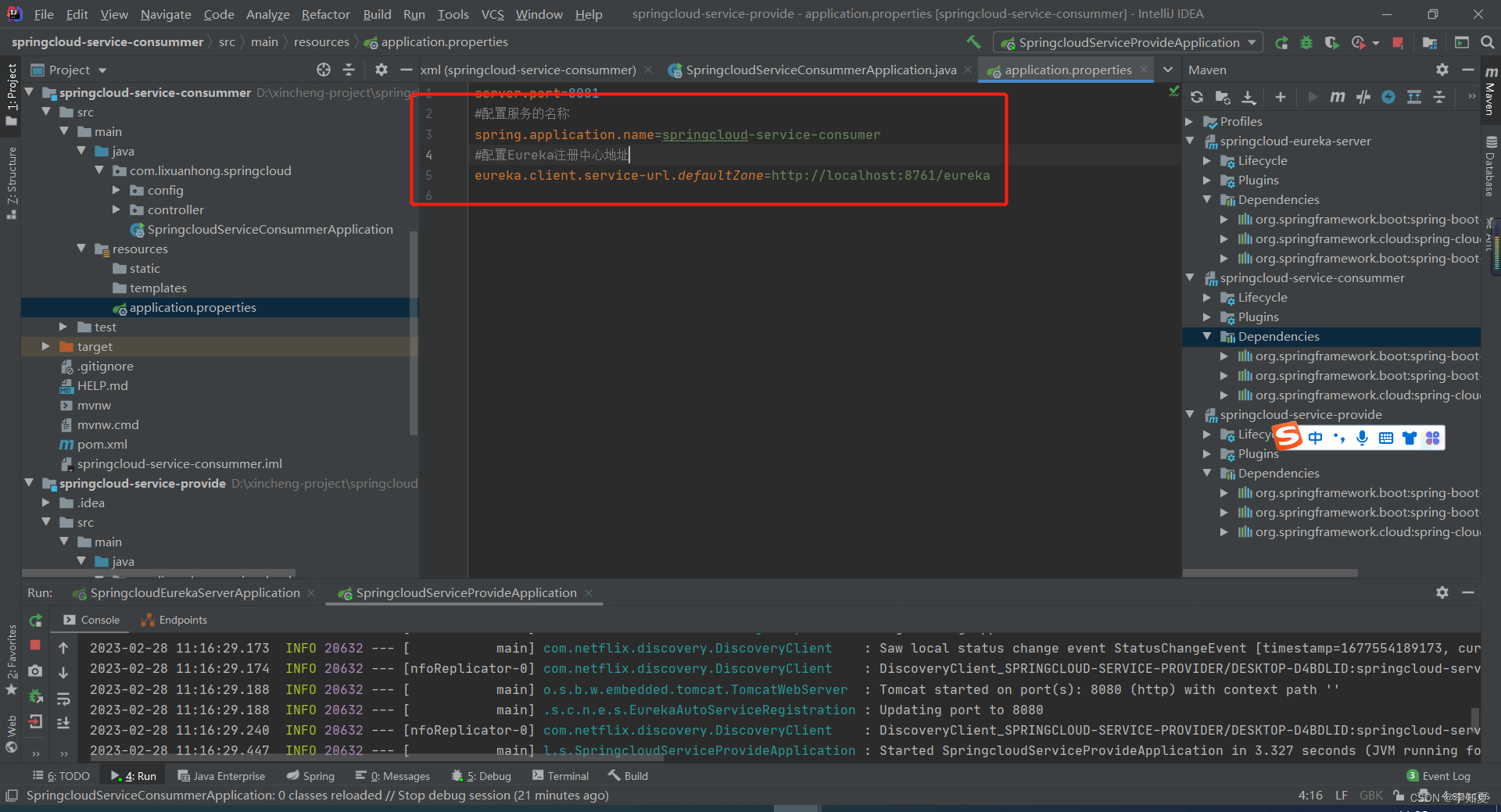The image size is (1501, 812).
Task: Open the Spring tool window
Action: pyautogui.click(x=310, y=775)
